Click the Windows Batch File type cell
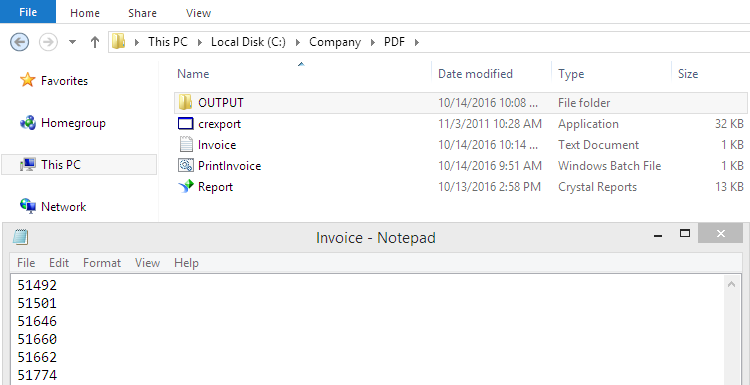Screen dimensions: 750x385 pos(609,165)
